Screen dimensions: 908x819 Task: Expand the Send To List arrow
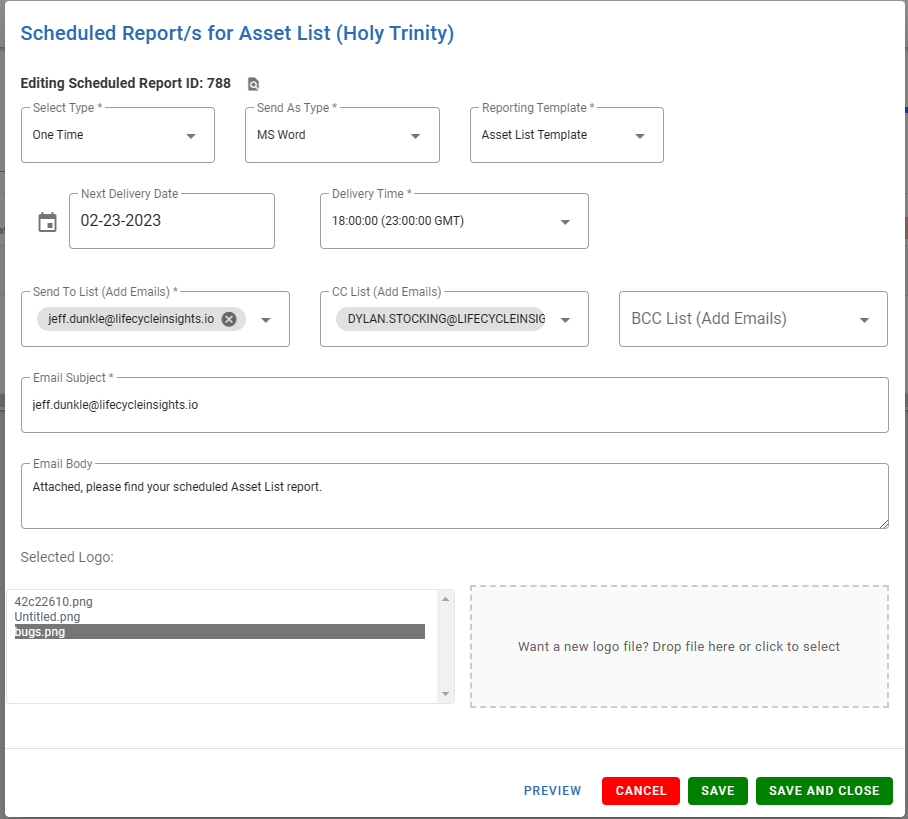point(266,320)
